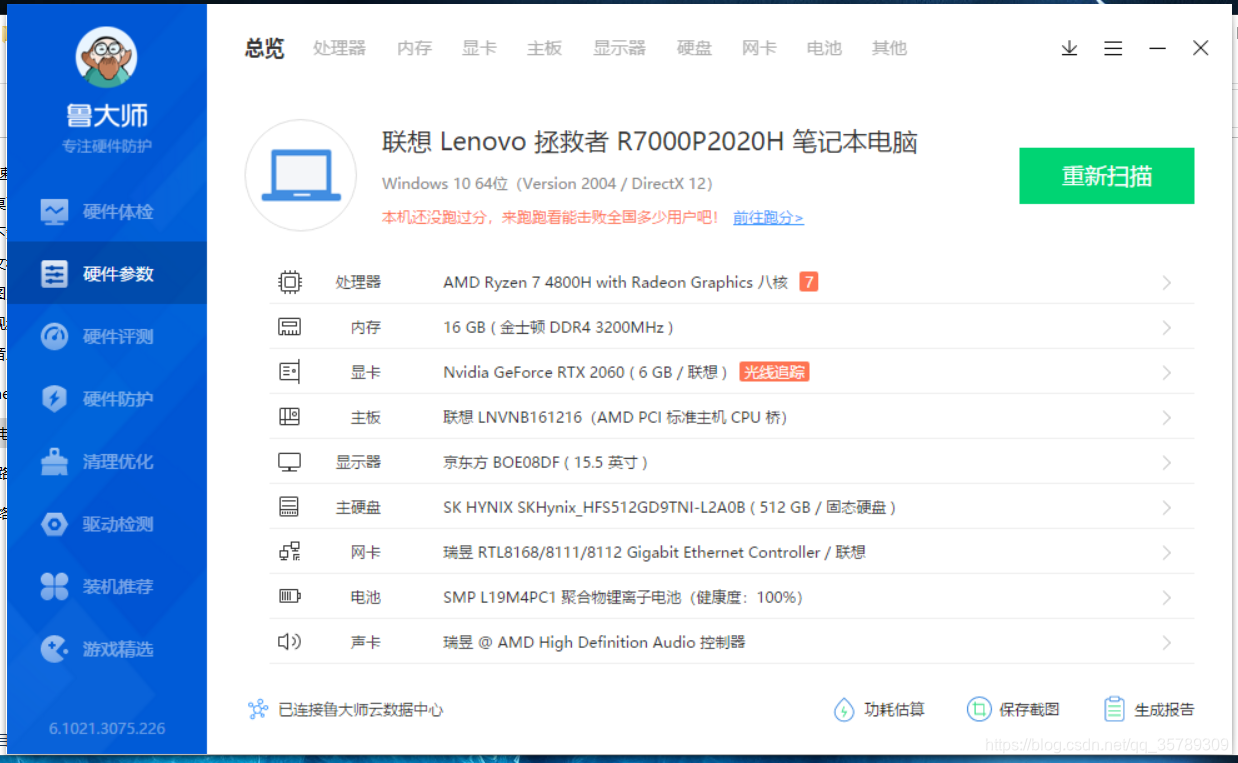The width and height of the screenshot is (1238, 763).
Task: Switch to the 电池 tab
Action: 824,48
